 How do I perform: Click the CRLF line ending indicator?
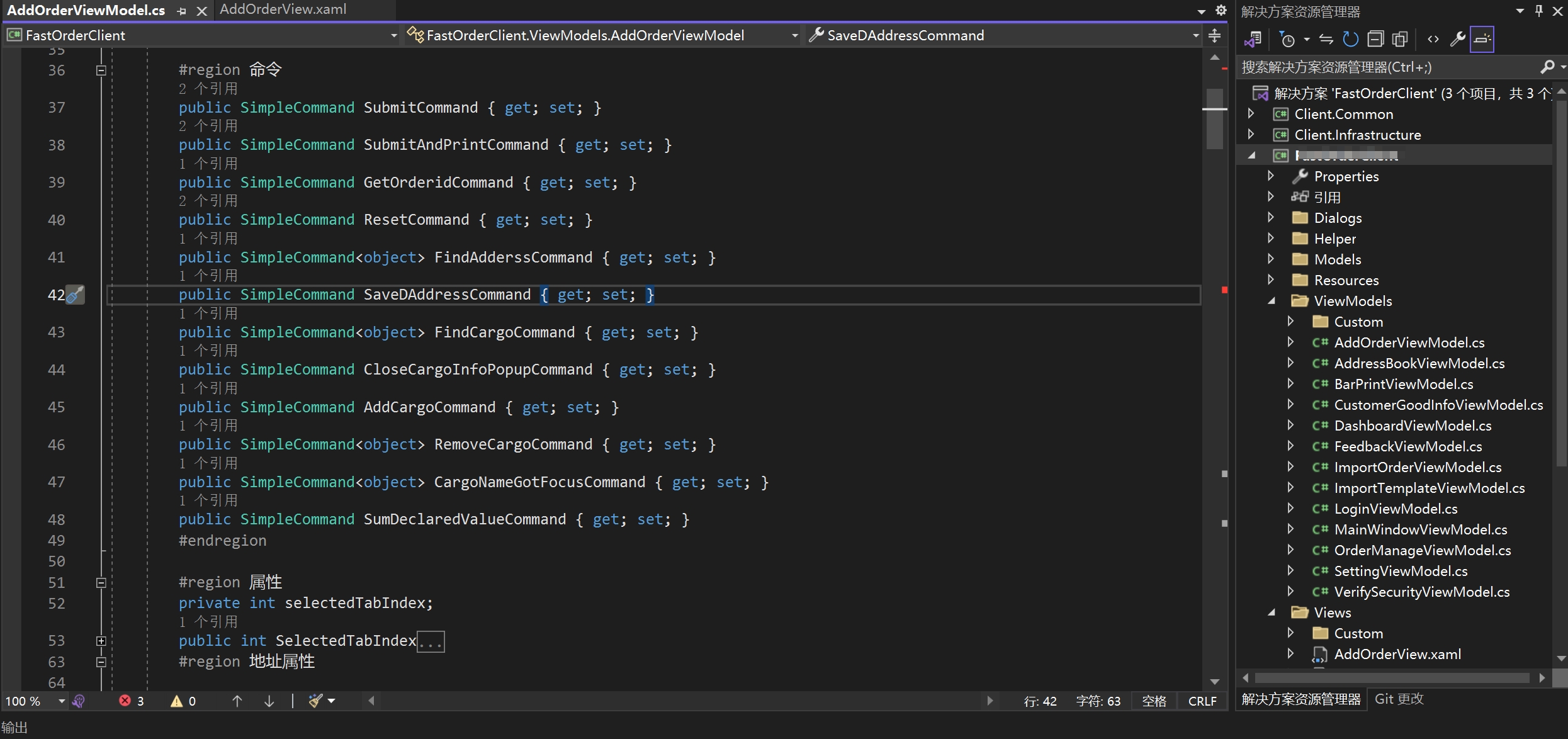coord(1202,701)
